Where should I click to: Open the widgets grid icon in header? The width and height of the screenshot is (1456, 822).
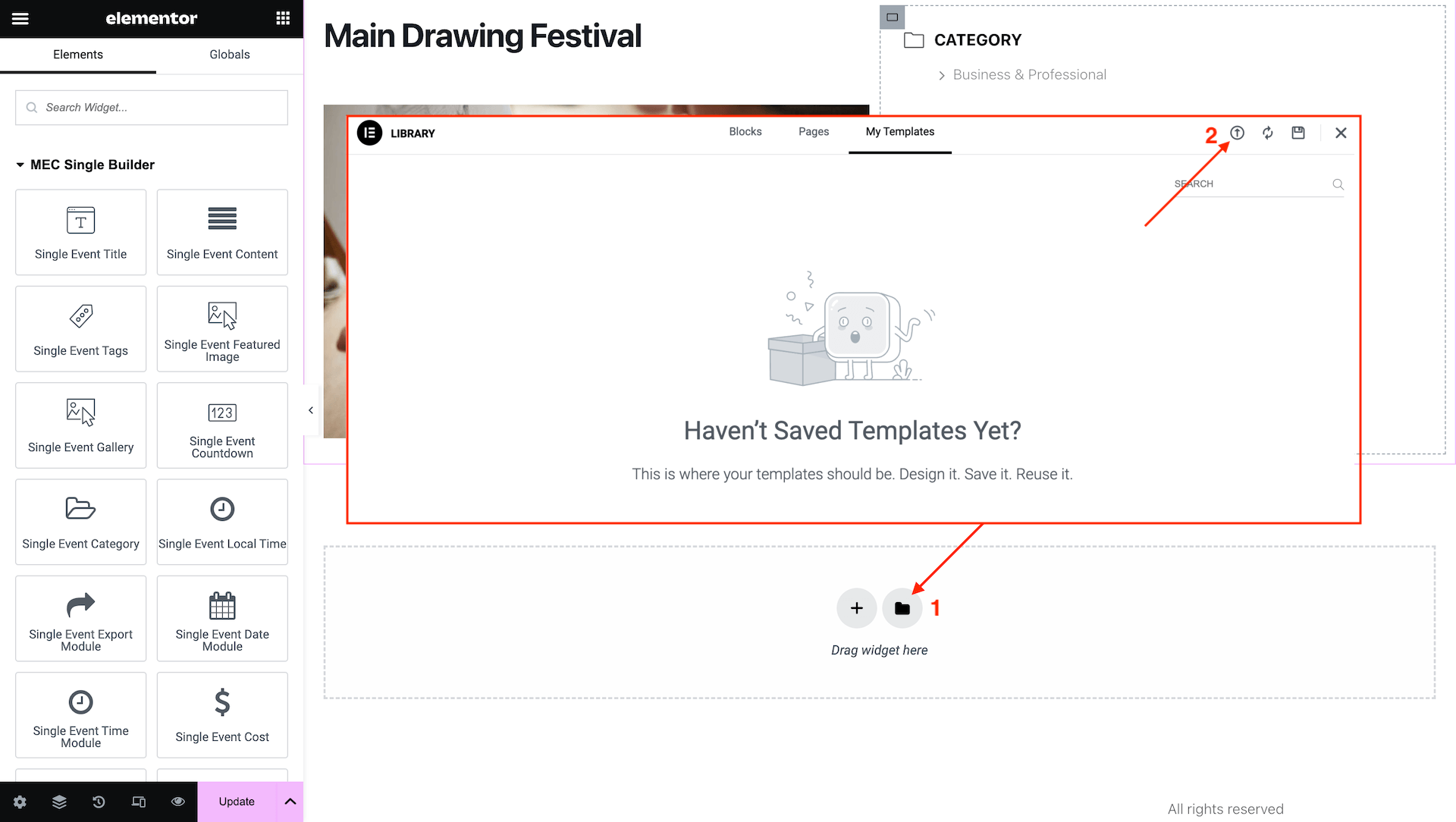tap(283, 18)
